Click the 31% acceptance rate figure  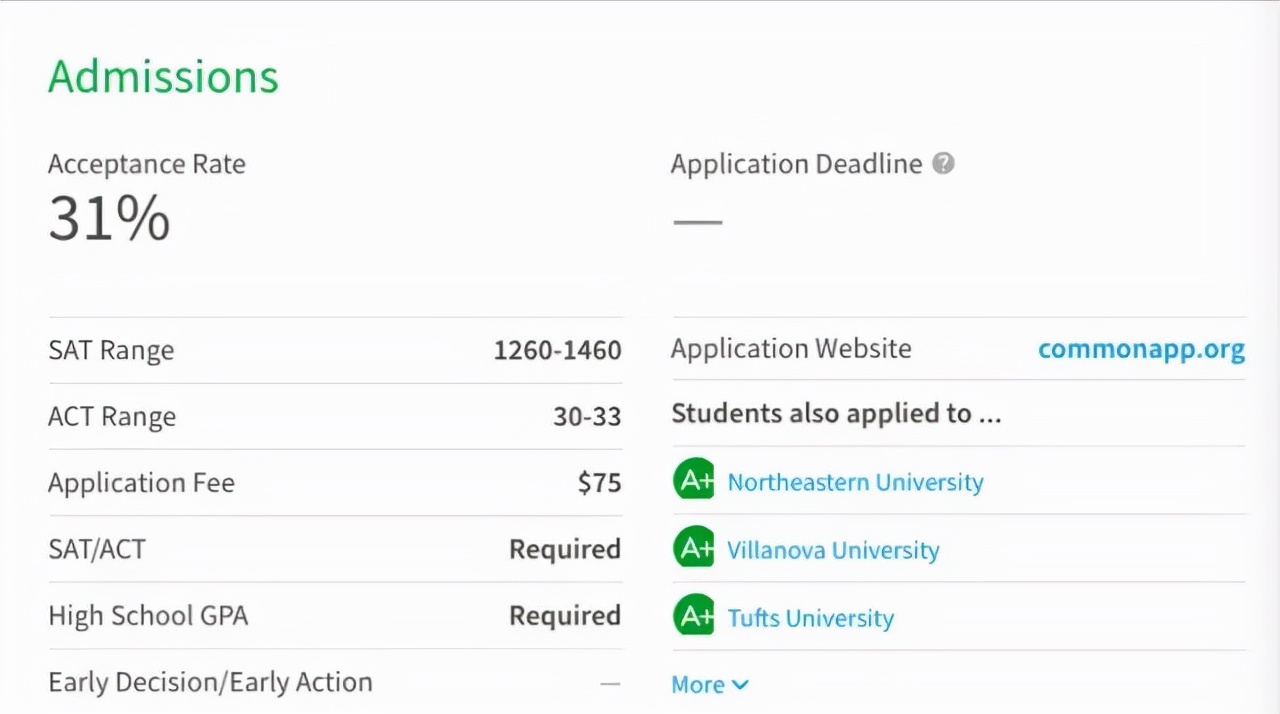[x=109, y=219]
